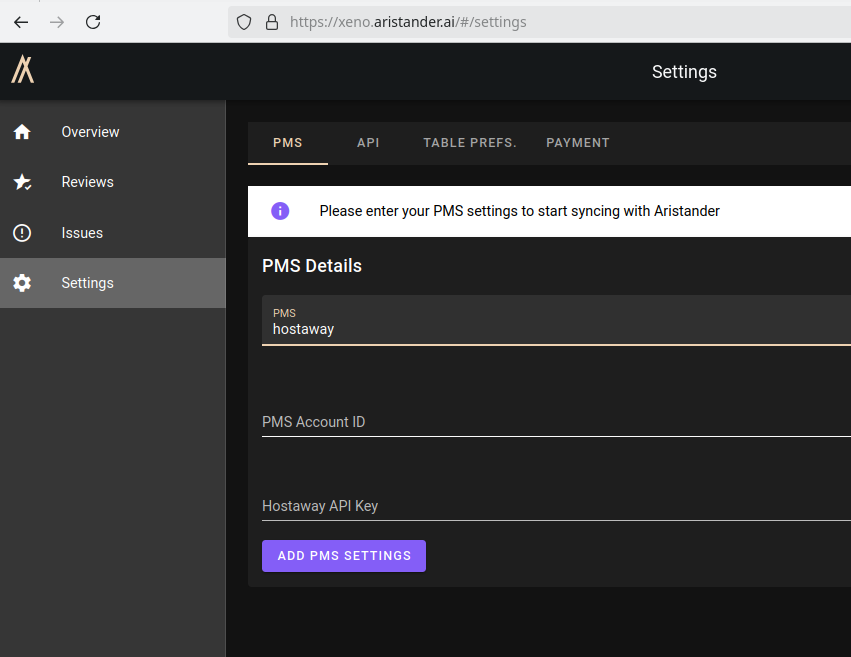Click the Aristander logo
Screen dimensions: 851x657
23,70
